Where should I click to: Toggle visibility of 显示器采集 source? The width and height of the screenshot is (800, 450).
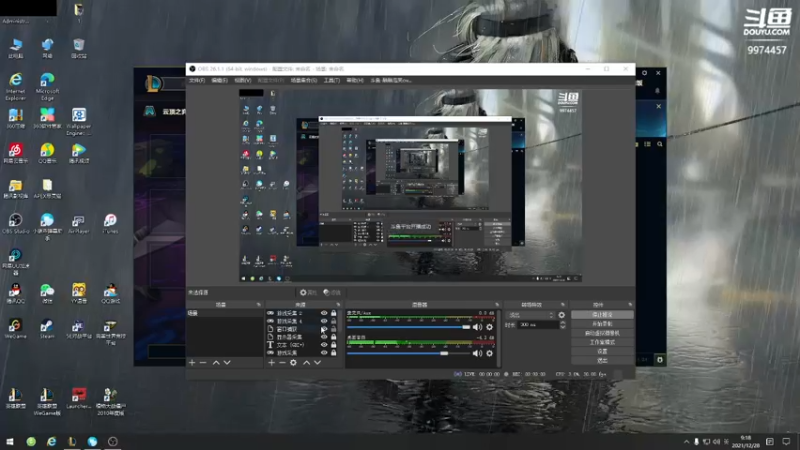point(324,337)
